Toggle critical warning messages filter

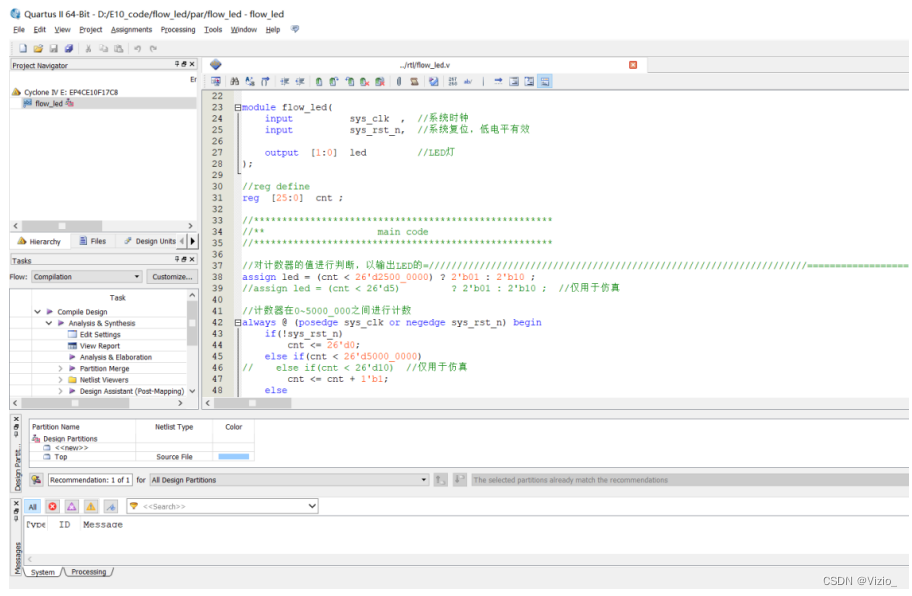pyautogui.click(x=71, y=507)
